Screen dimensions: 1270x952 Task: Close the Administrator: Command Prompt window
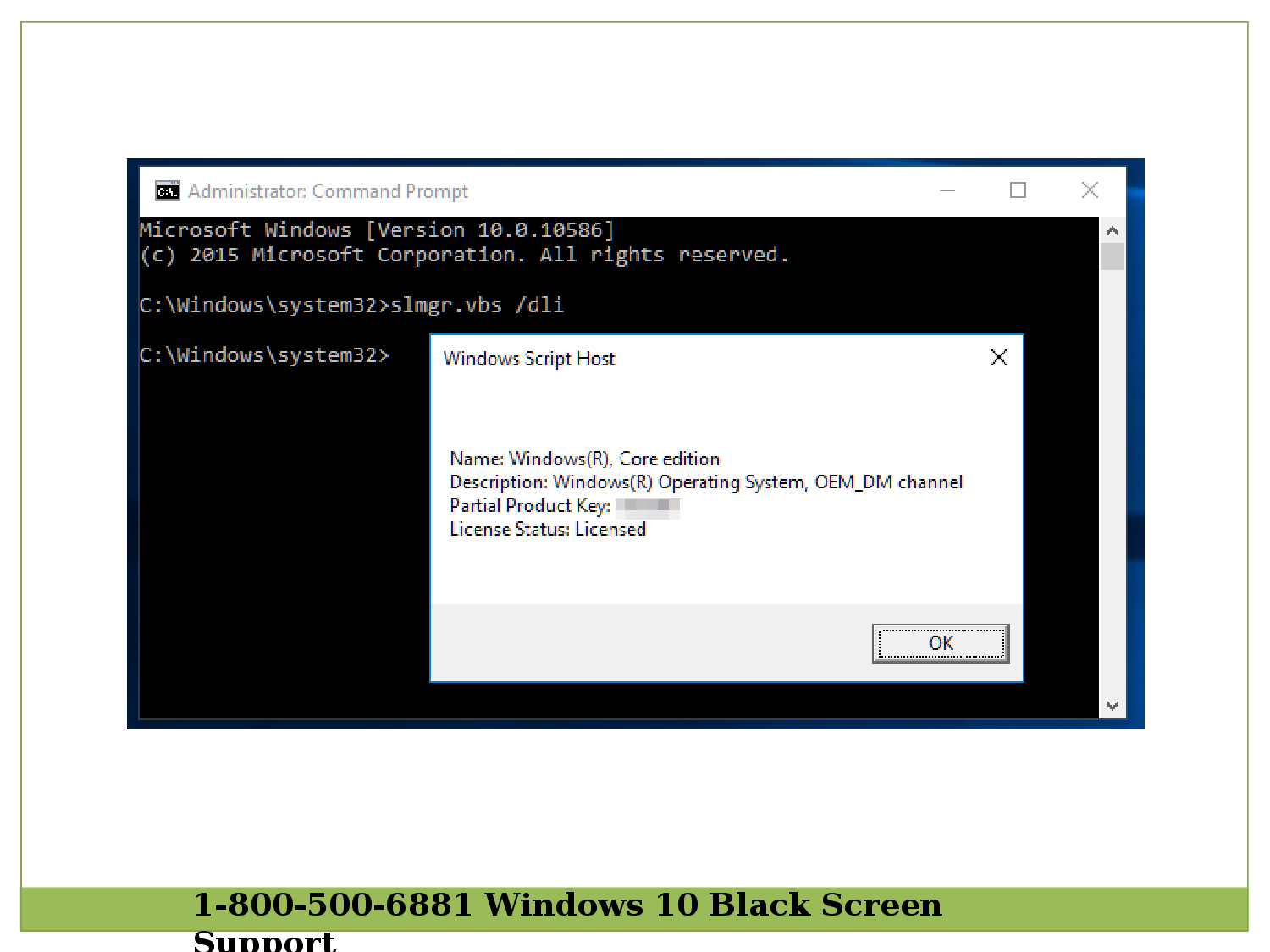point(1090,190)
